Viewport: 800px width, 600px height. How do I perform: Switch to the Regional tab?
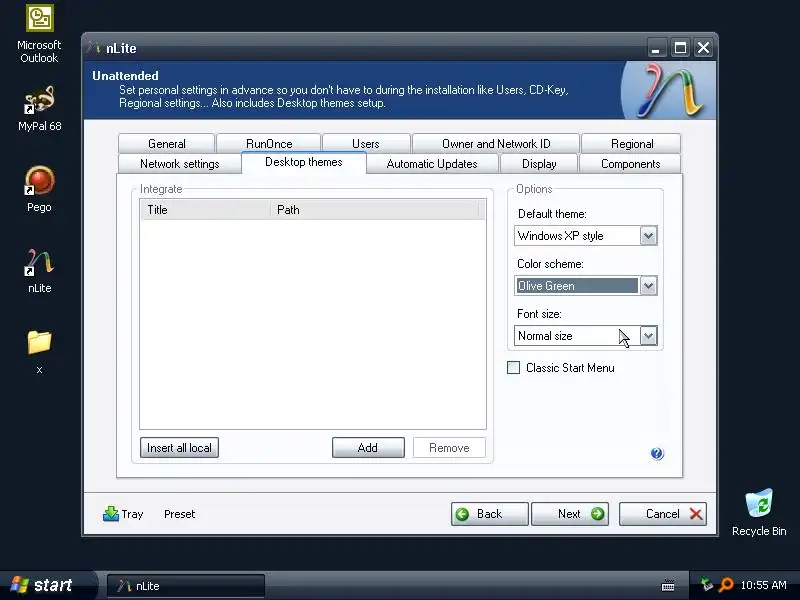click(632, 143)
